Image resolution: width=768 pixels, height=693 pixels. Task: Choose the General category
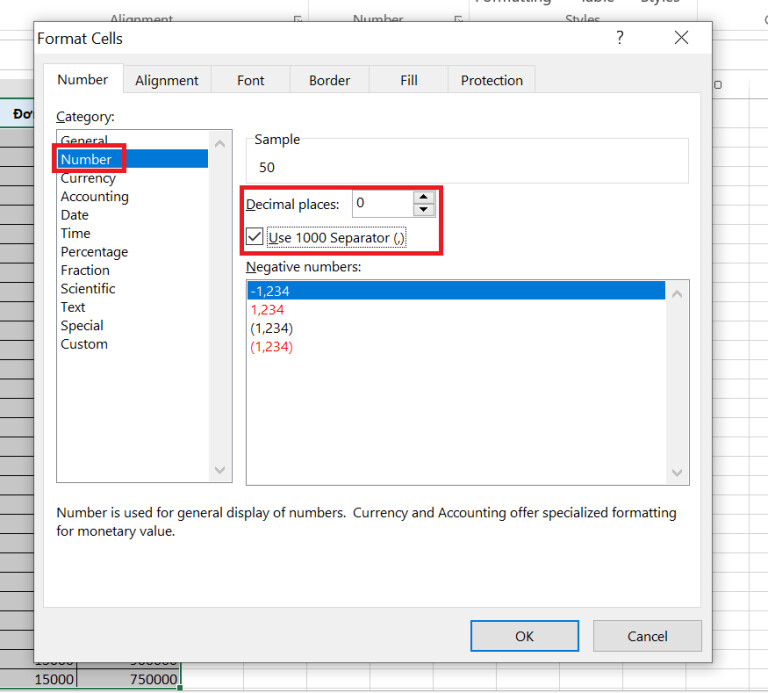[84, 141]
